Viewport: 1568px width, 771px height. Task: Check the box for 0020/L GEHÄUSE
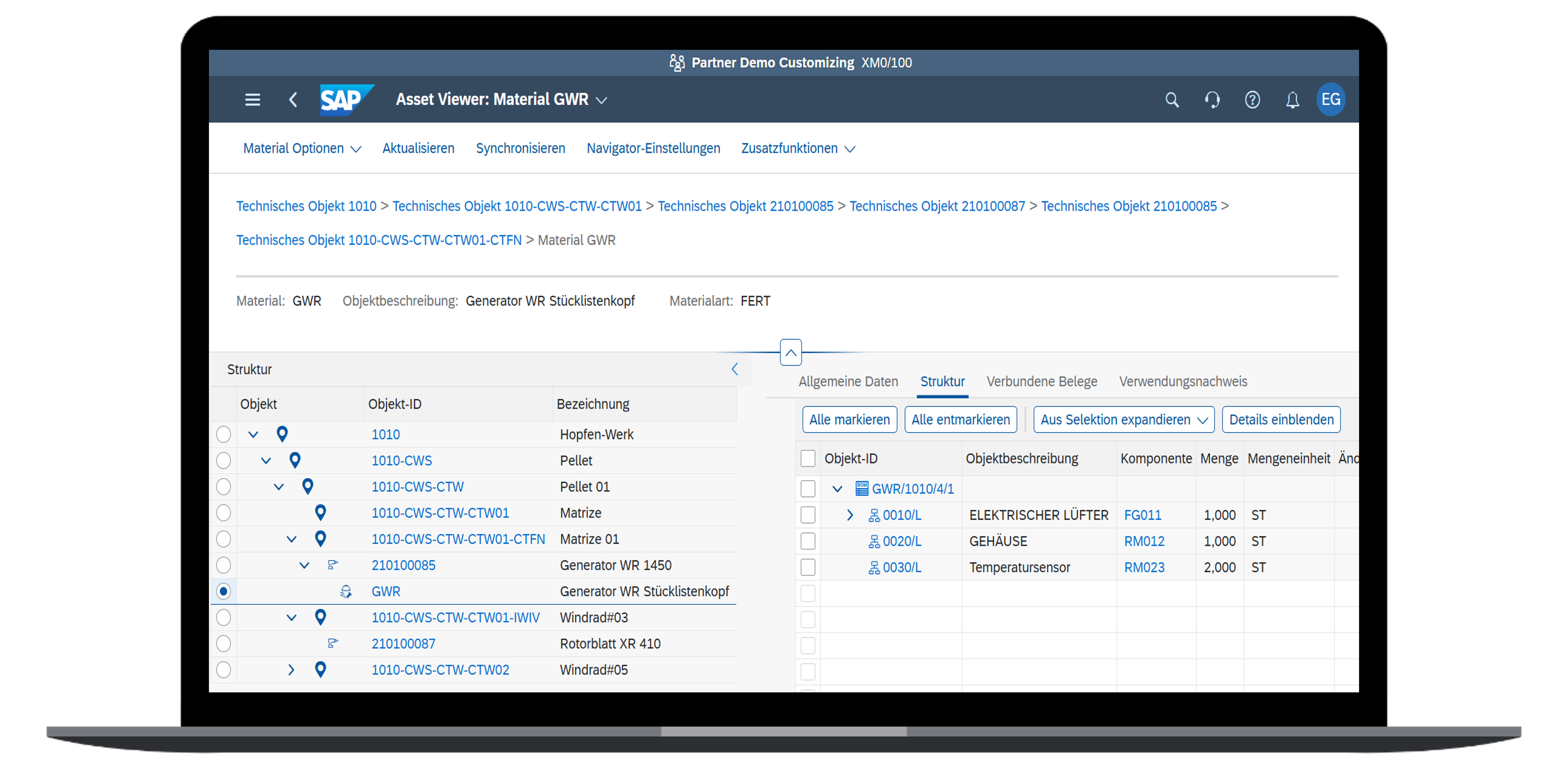tap(808, 541)
